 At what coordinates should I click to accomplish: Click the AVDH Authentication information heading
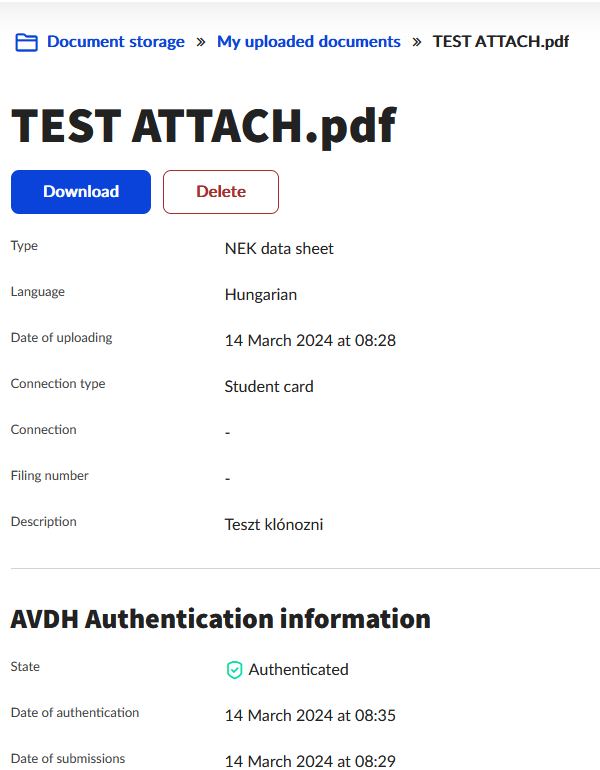point(220,619)
